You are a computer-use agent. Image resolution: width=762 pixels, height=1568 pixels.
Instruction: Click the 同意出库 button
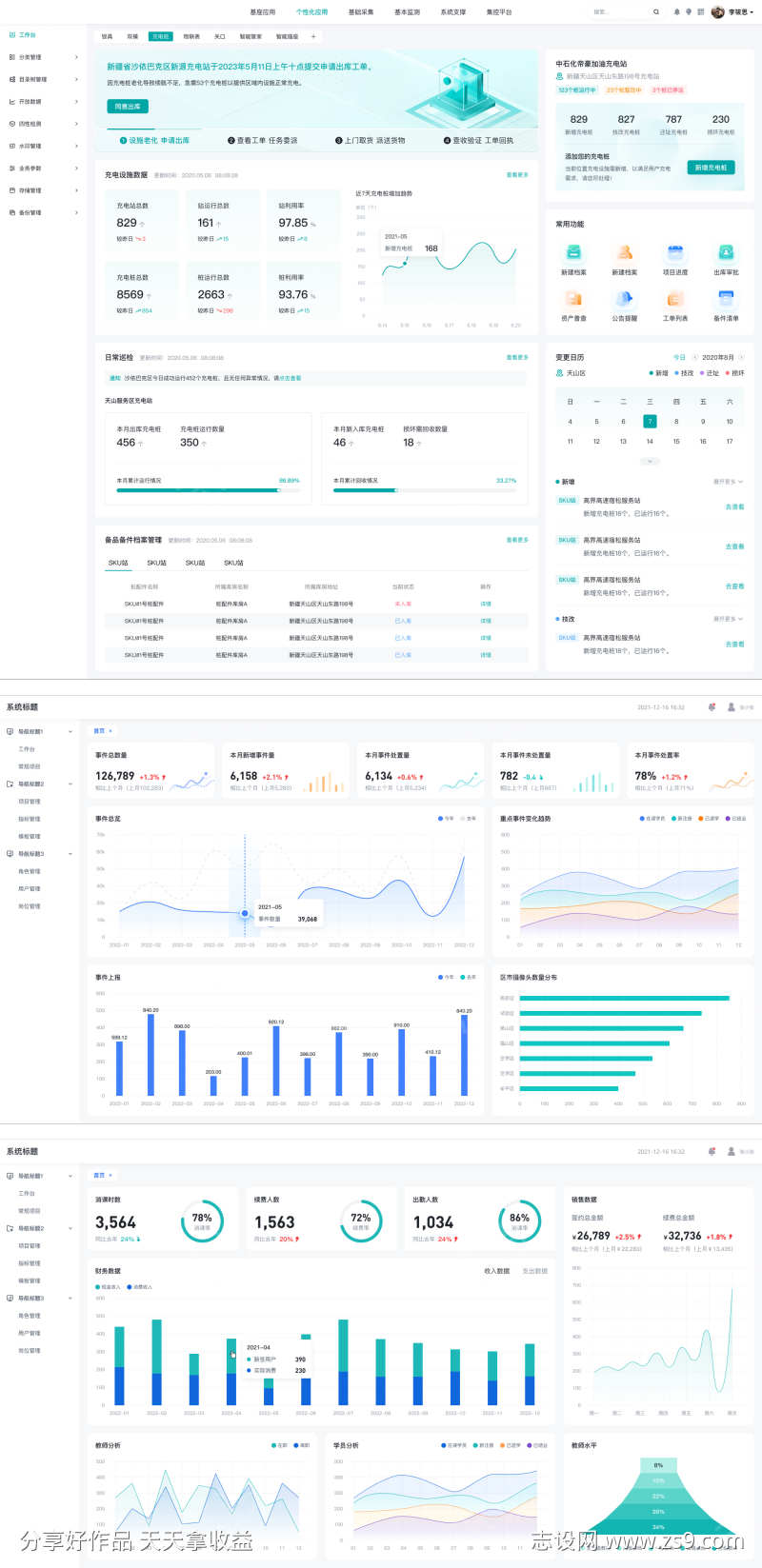[x=128, y=107]
